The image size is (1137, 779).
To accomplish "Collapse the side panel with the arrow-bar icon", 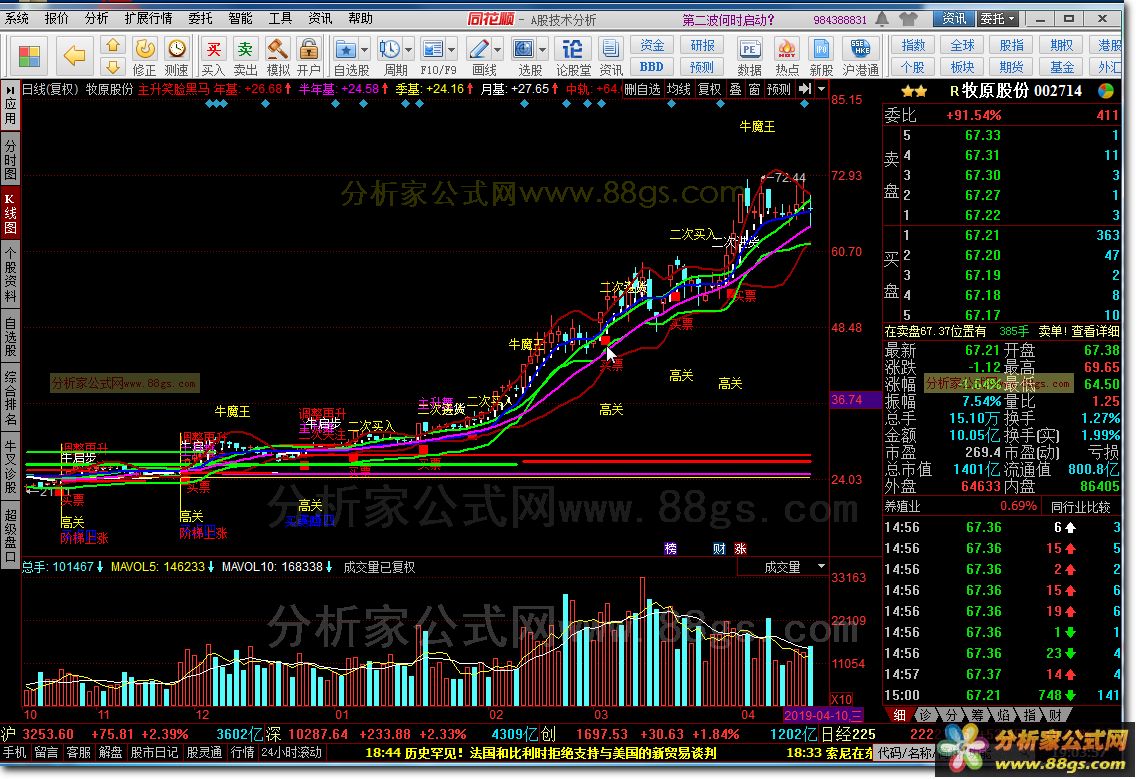I will tap(805, 89).
